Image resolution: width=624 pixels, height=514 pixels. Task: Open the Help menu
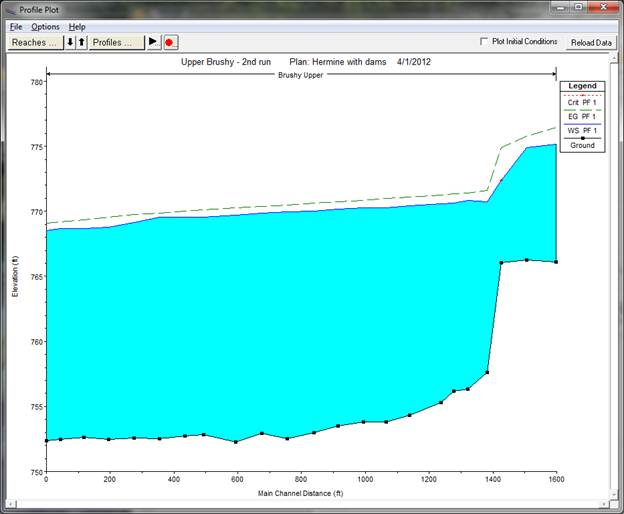77,27
